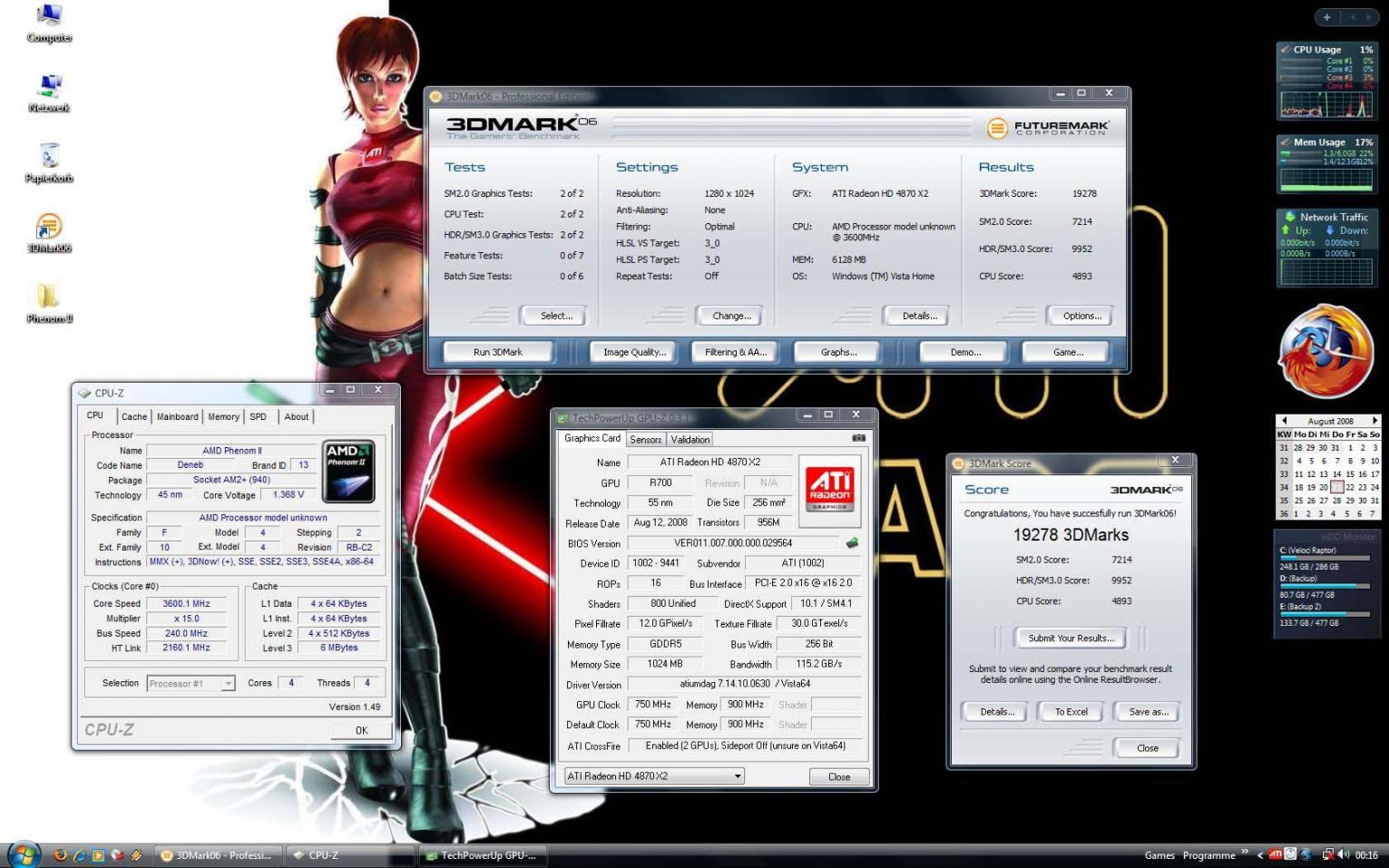Switch to CPU-Z taskbar button
Image resolution: width=1389 pixels, height=868 pixels.
(351, 855)
